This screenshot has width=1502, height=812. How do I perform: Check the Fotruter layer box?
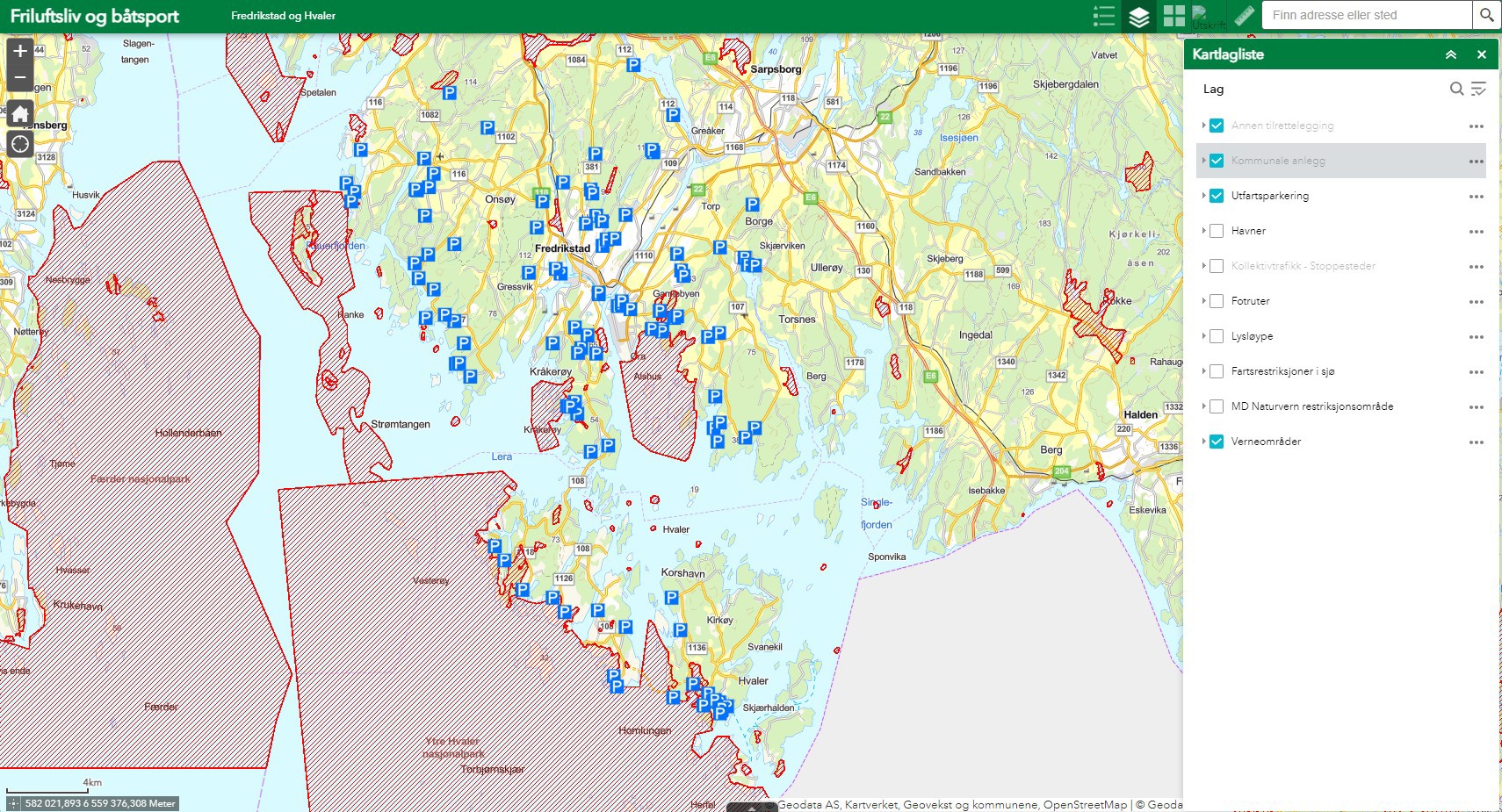(x=1217, y=301)
